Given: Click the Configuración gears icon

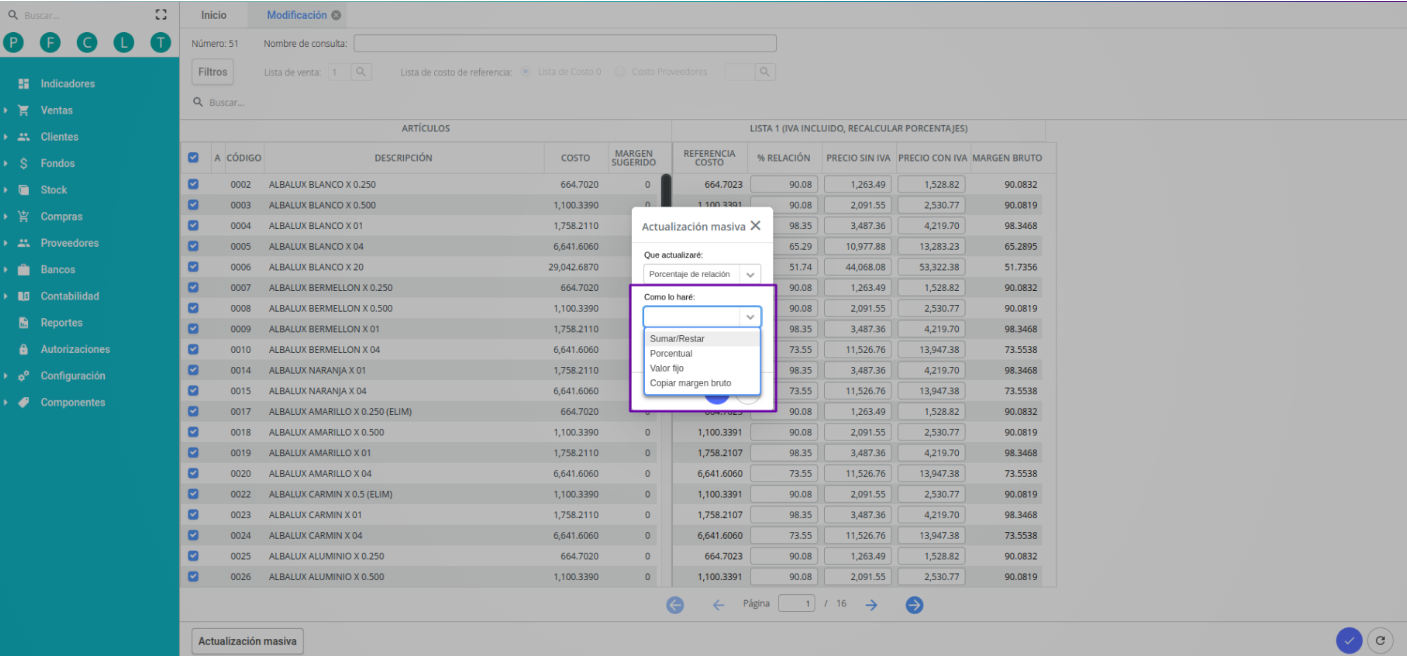Looking at the screenshot, I should pos(24,376).
